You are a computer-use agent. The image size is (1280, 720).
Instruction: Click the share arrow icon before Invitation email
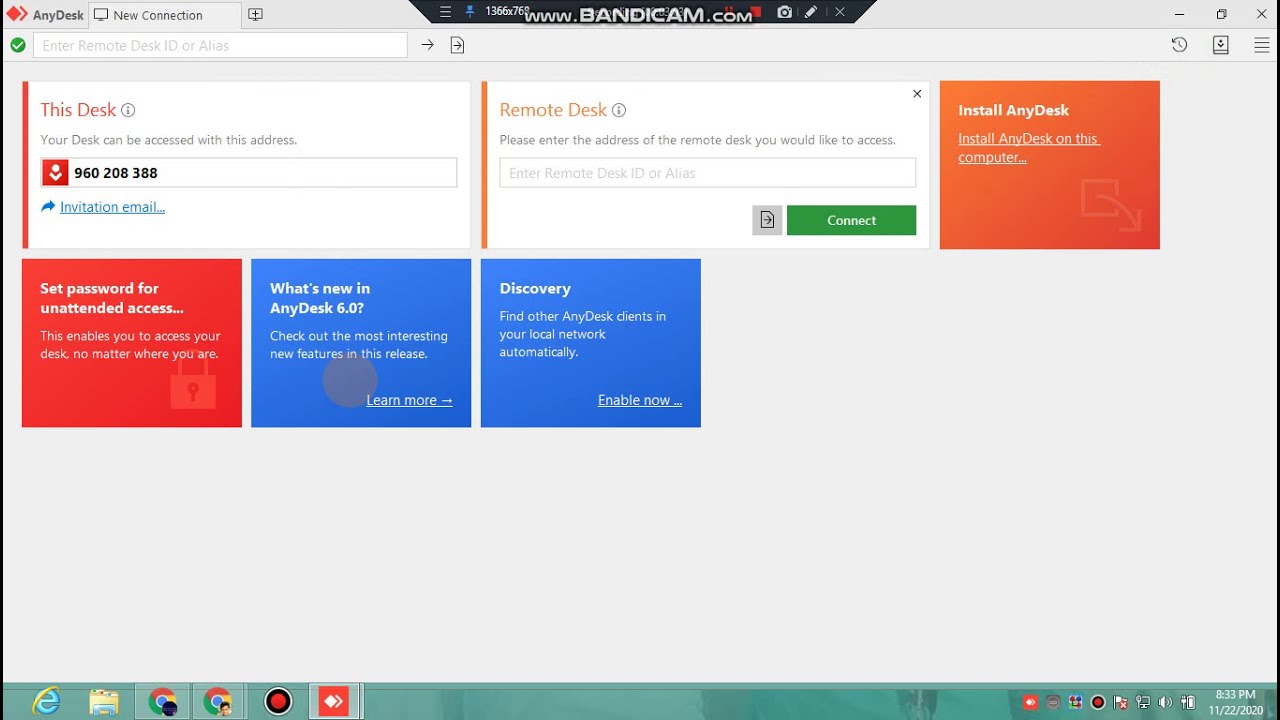48,207
